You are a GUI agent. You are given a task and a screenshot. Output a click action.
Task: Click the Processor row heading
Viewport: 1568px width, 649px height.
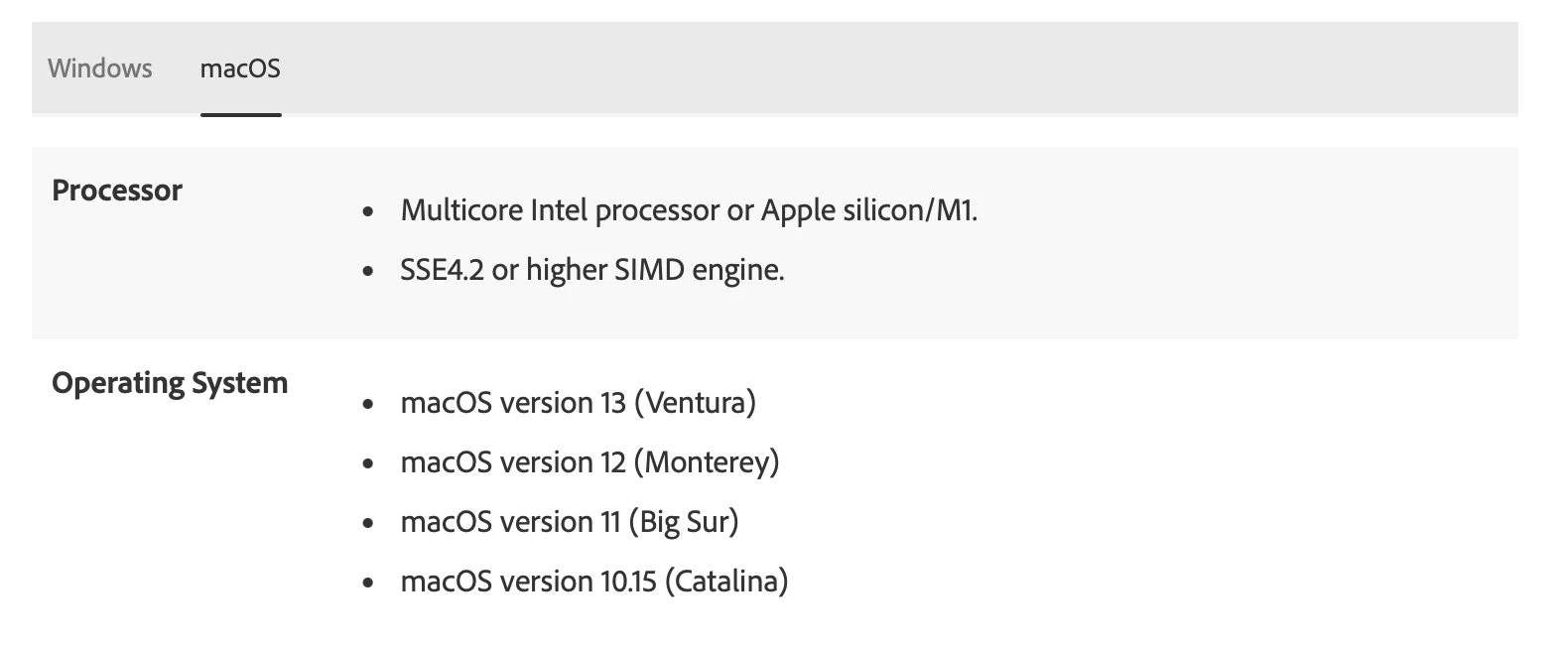117,191
